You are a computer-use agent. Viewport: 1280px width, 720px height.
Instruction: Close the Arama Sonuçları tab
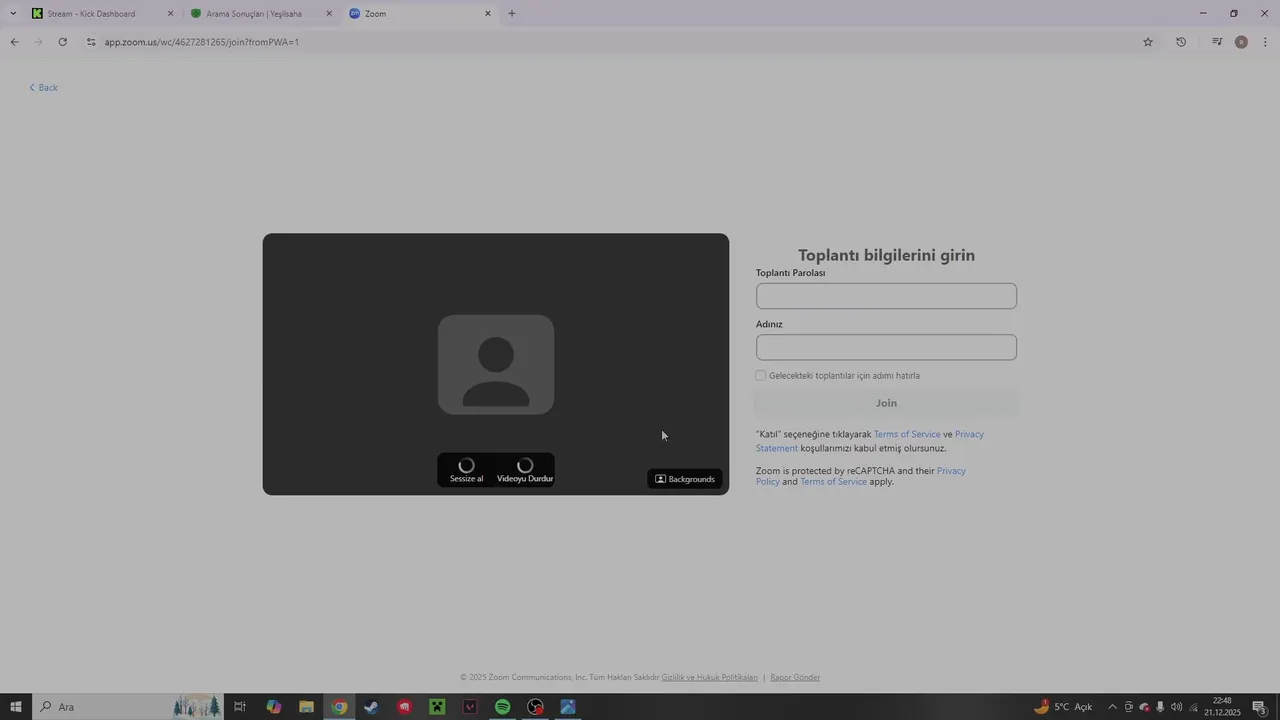coord(329,14)
